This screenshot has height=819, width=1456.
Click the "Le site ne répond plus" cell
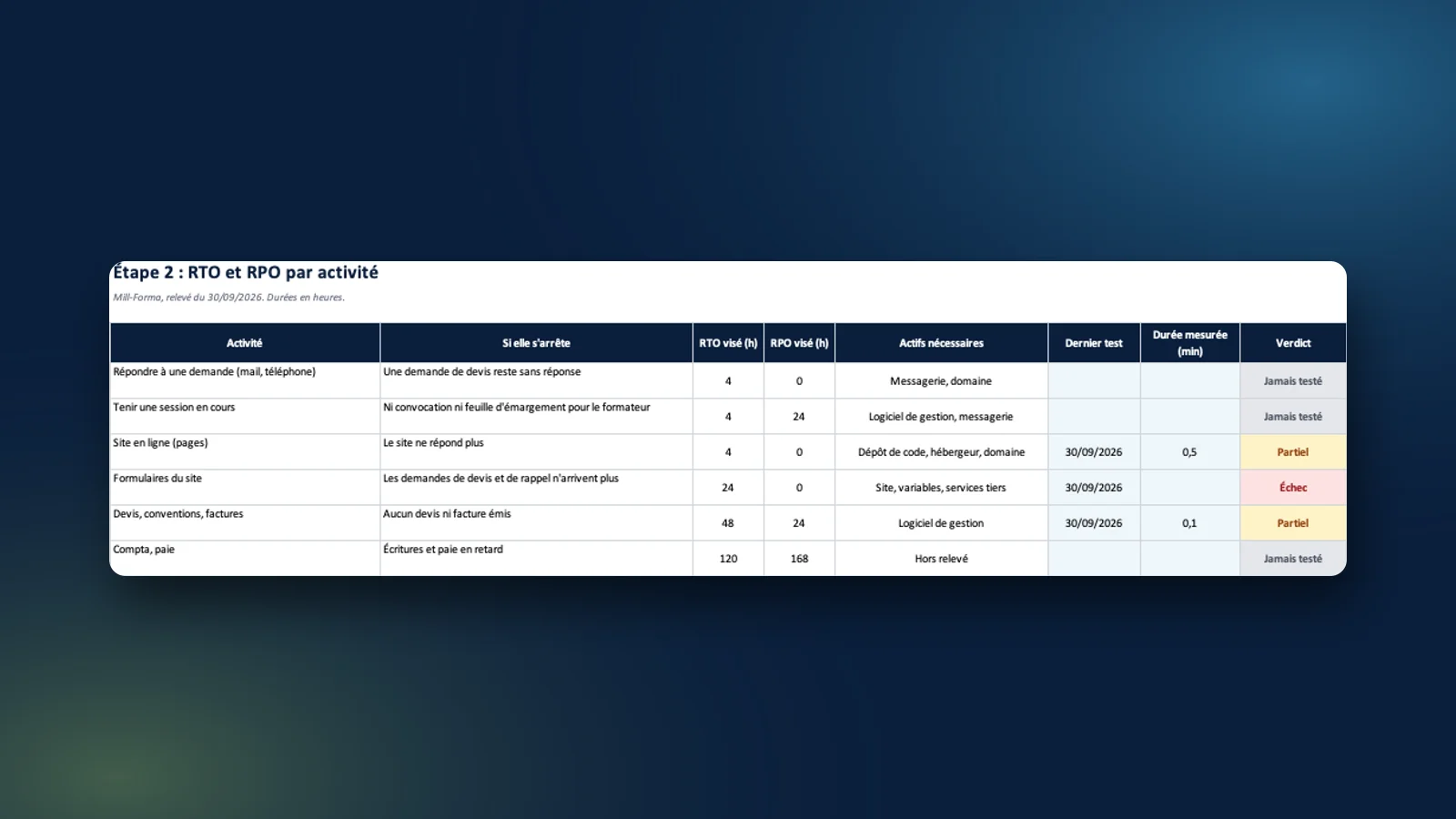click(x=536, y=451)
